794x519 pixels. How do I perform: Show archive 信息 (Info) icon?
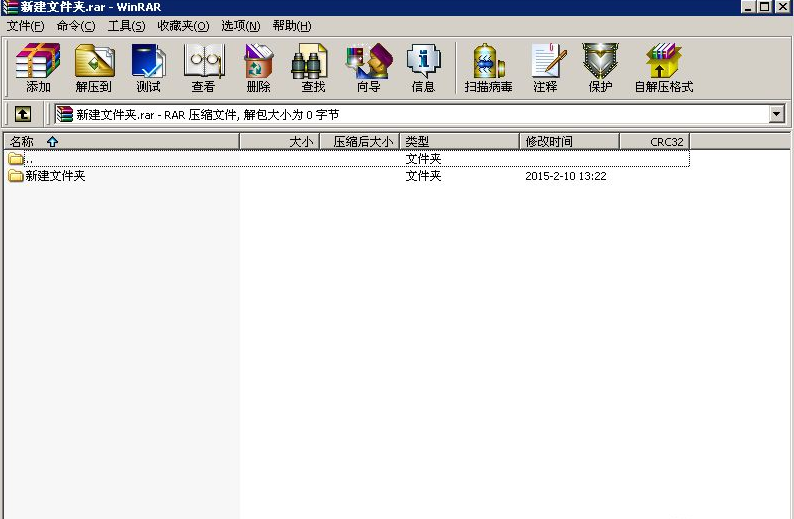pos(423,67)
